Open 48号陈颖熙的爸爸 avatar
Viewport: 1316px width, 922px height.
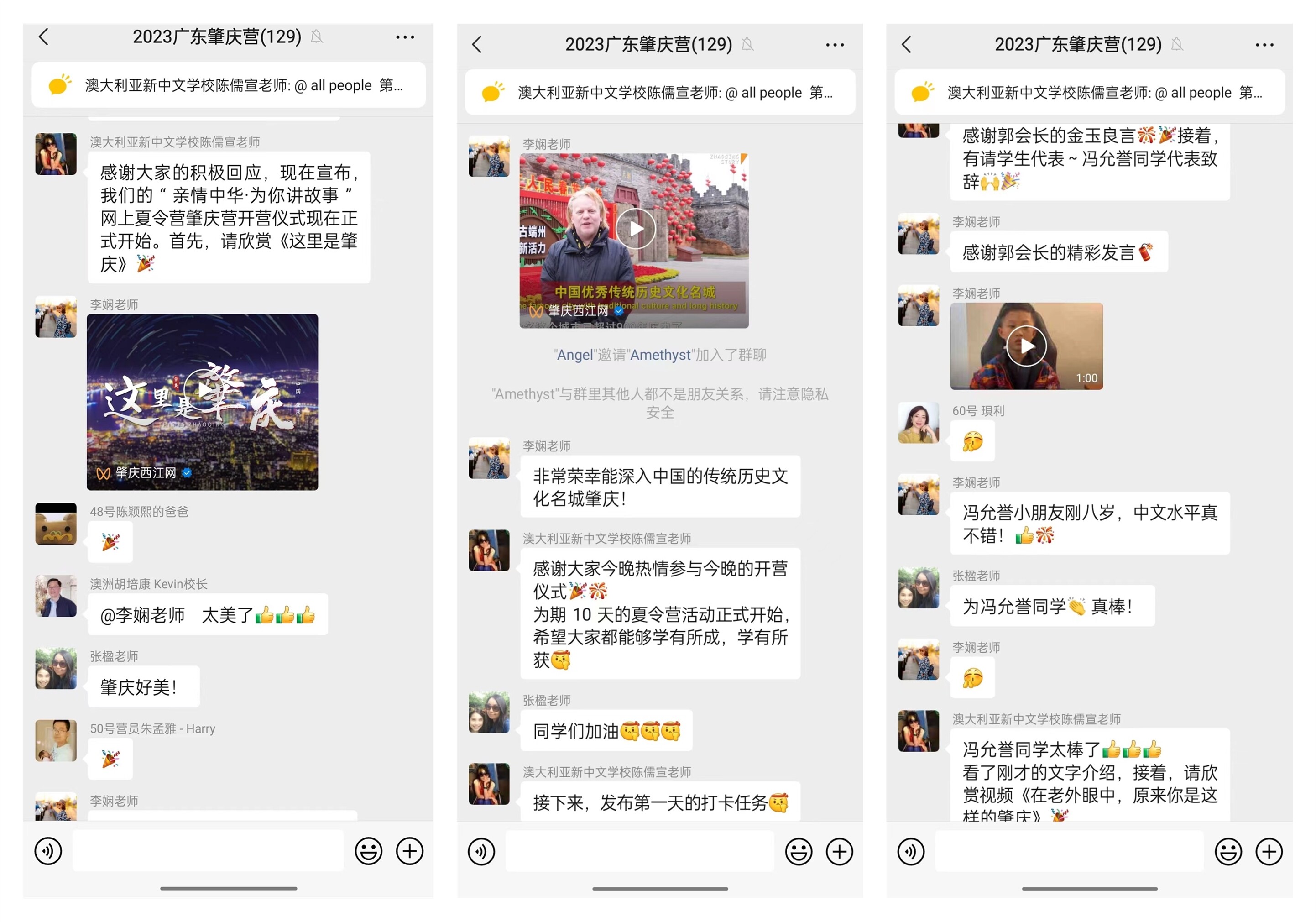pyautogui.click(x=56, y=524)
